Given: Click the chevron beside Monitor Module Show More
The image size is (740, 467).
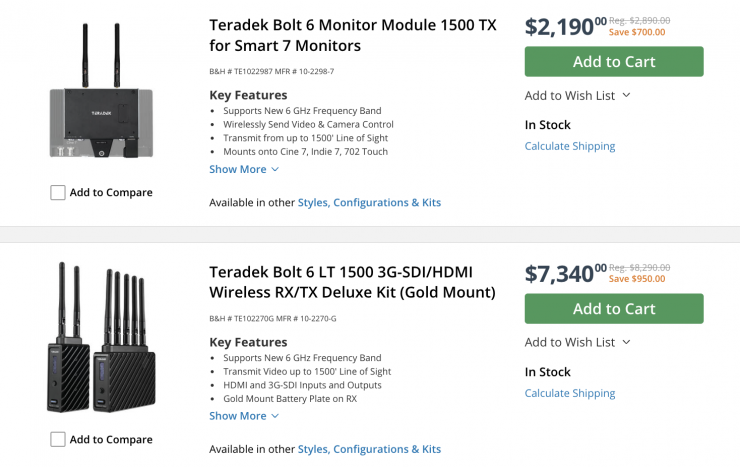Looking at the screenshot, I should [x=276, y=169].
